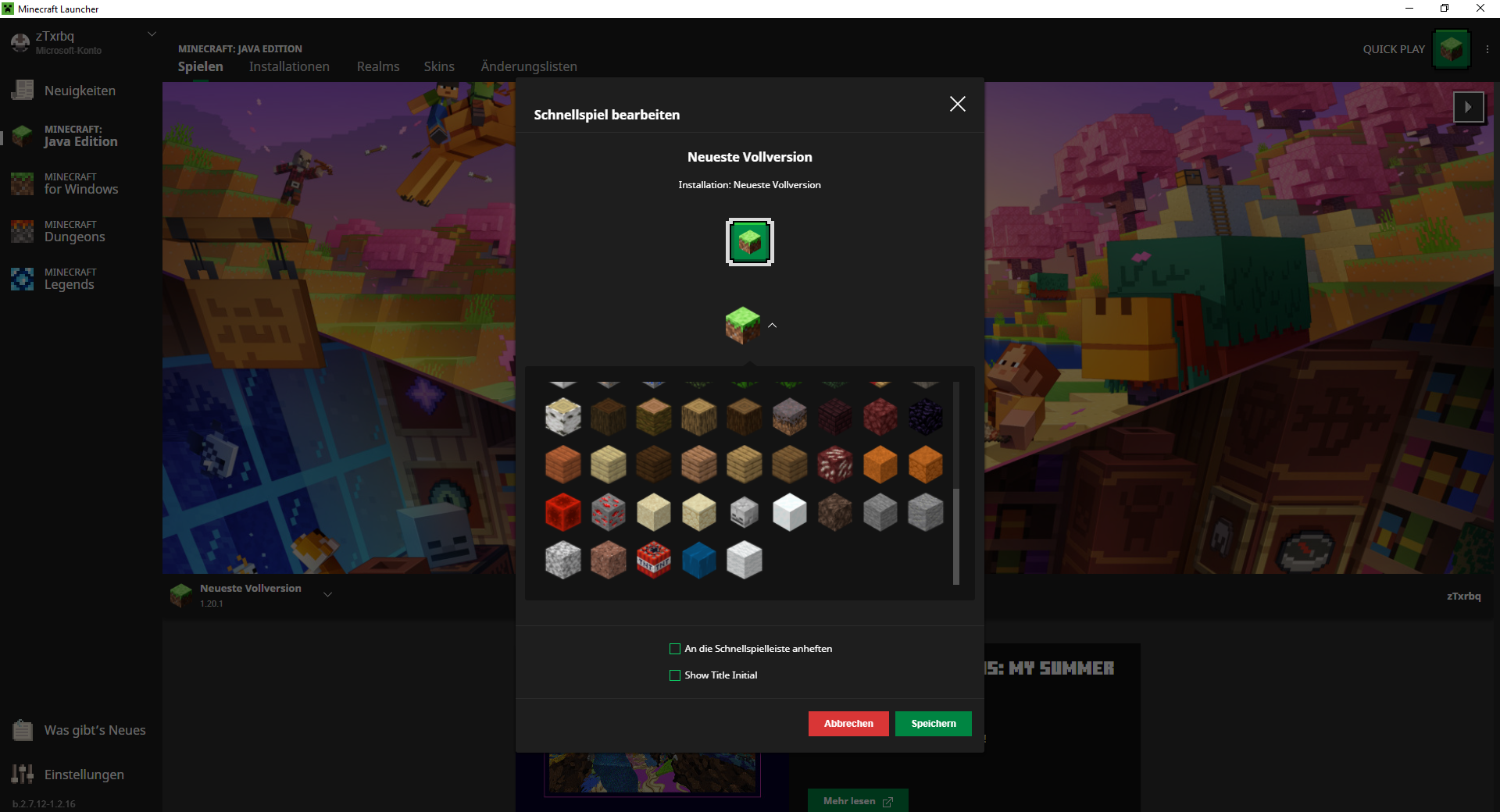Viewport: 1500px width, 812px height.
Task: Select the solid red redstone block icon
Action: click(563, 513)
